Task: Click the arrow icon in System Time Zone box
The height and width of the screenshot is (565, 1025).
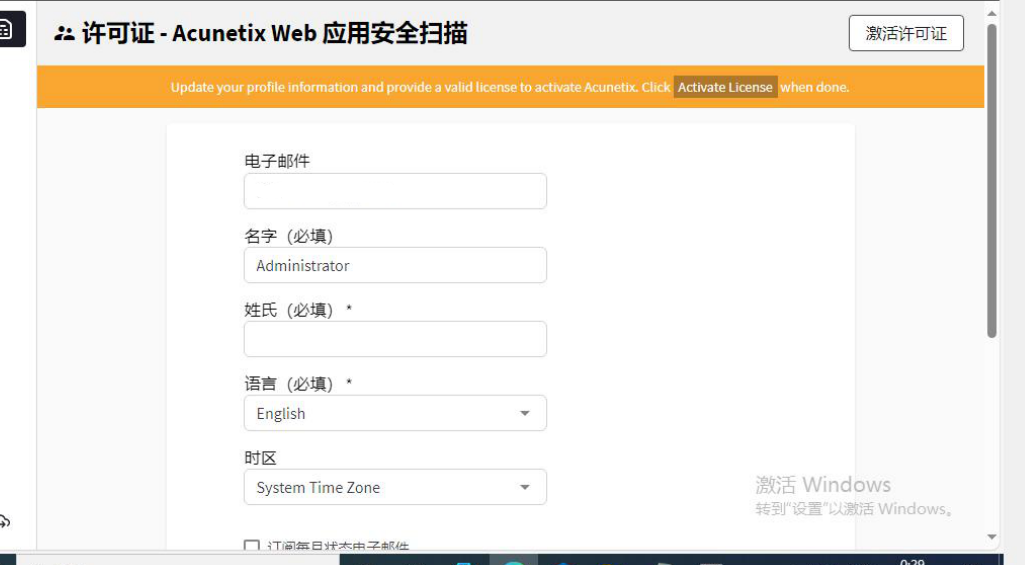Action: (525, 488)
